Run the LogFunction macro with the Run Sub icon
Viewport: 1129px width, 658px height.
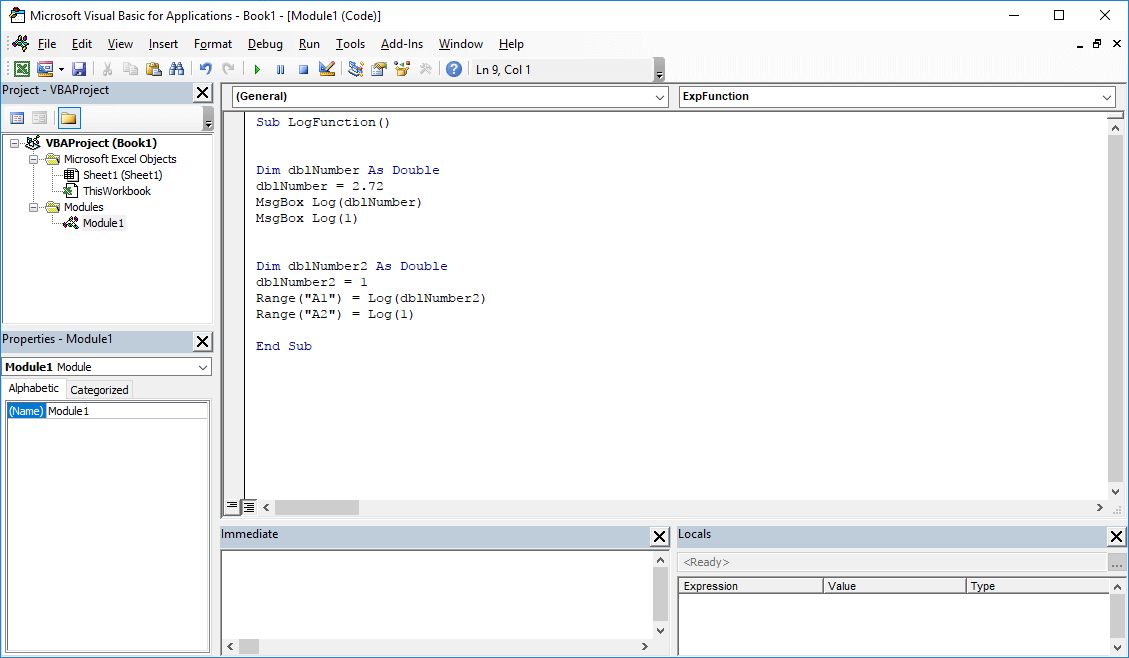(257, 68)
